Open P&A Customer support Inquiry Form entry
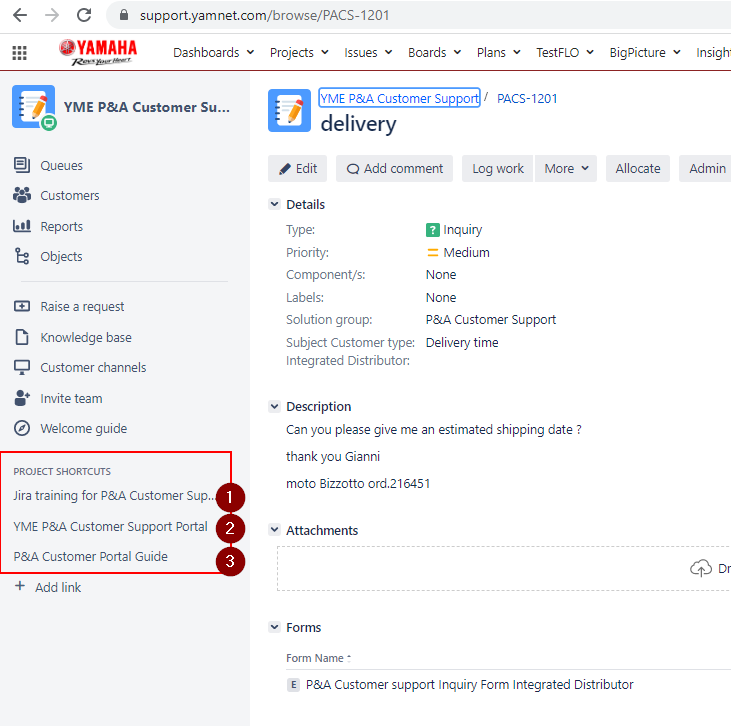731x726 pixels. [x=469, y=685]
